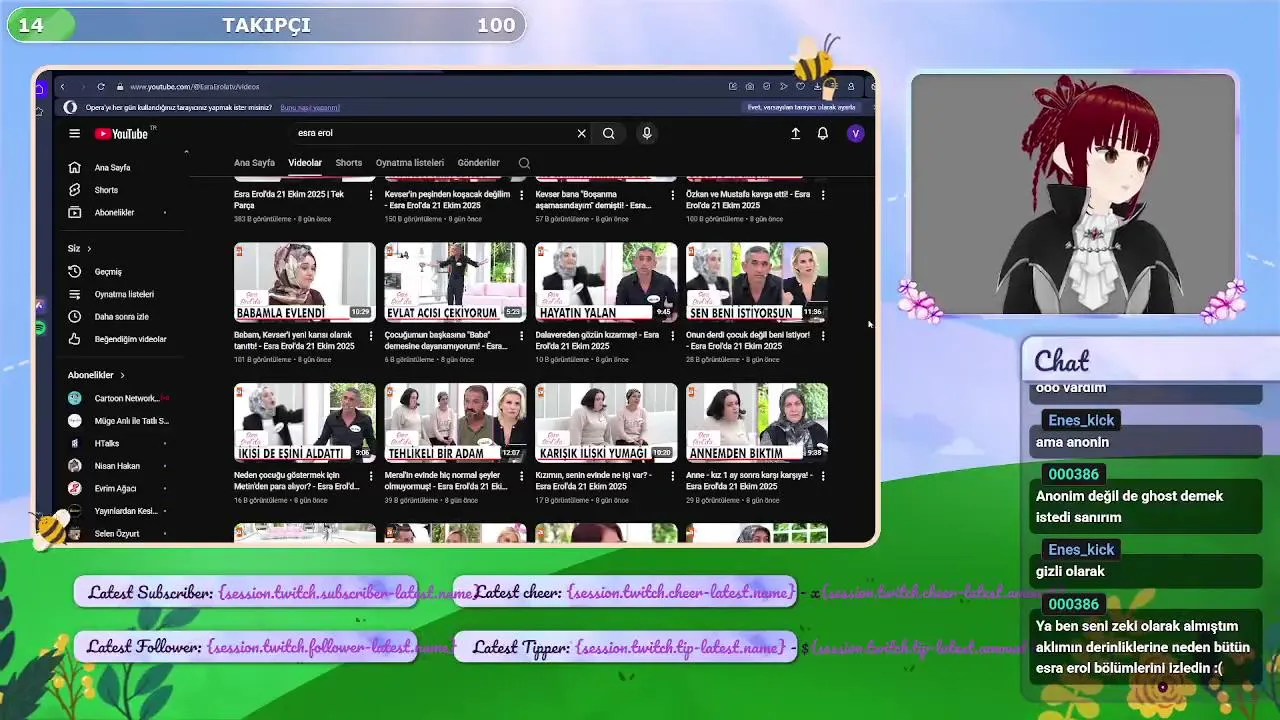Open the notifications bell
Screen dimensions: 1280x720
tap(823, 133)
